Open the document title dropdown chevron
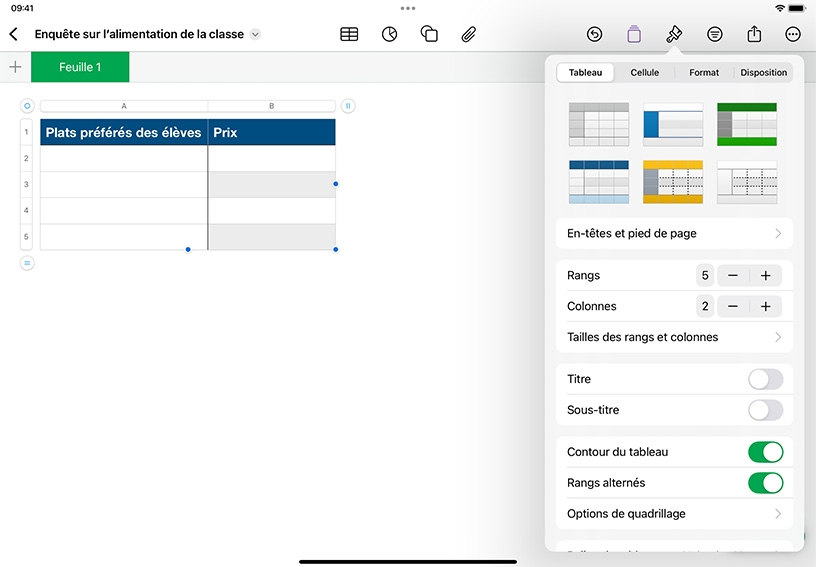 pos(255,34)
